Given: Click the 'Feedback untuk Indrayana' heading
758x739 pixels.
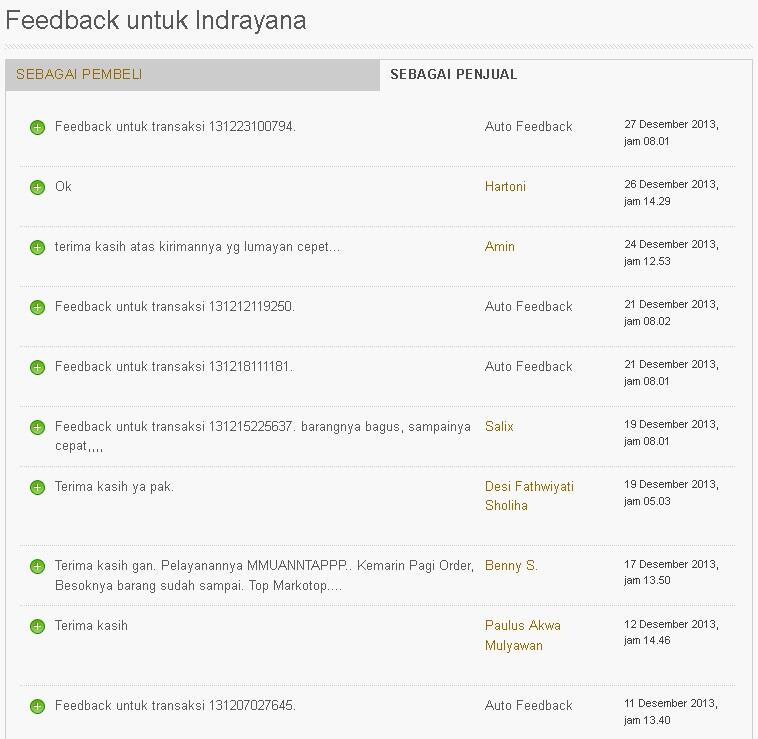Looking at the screenshot, I should point(156,21).
